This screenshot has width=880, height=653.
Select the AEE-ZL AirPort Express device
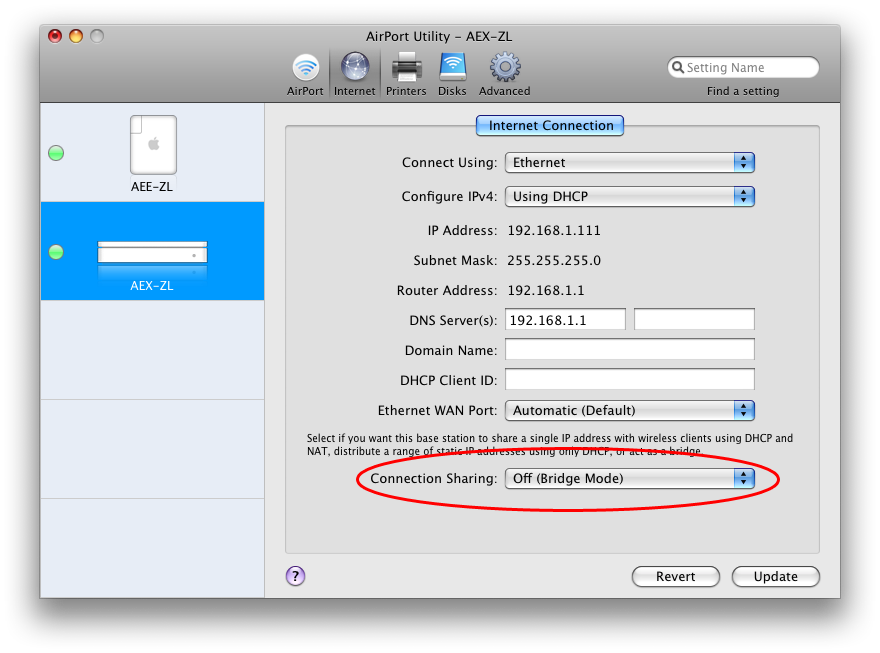pyautogui.click(x=153, y=153)
